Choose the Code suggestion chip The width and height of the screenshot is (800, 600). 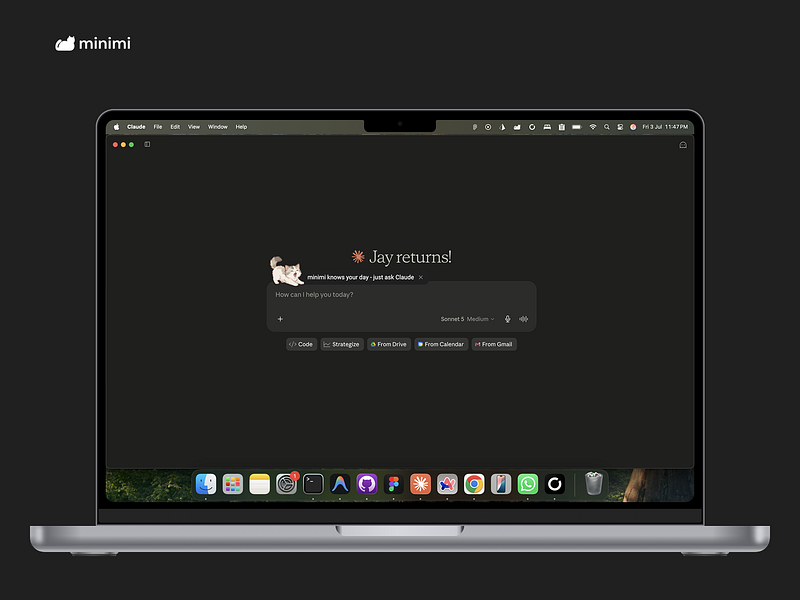302,344
